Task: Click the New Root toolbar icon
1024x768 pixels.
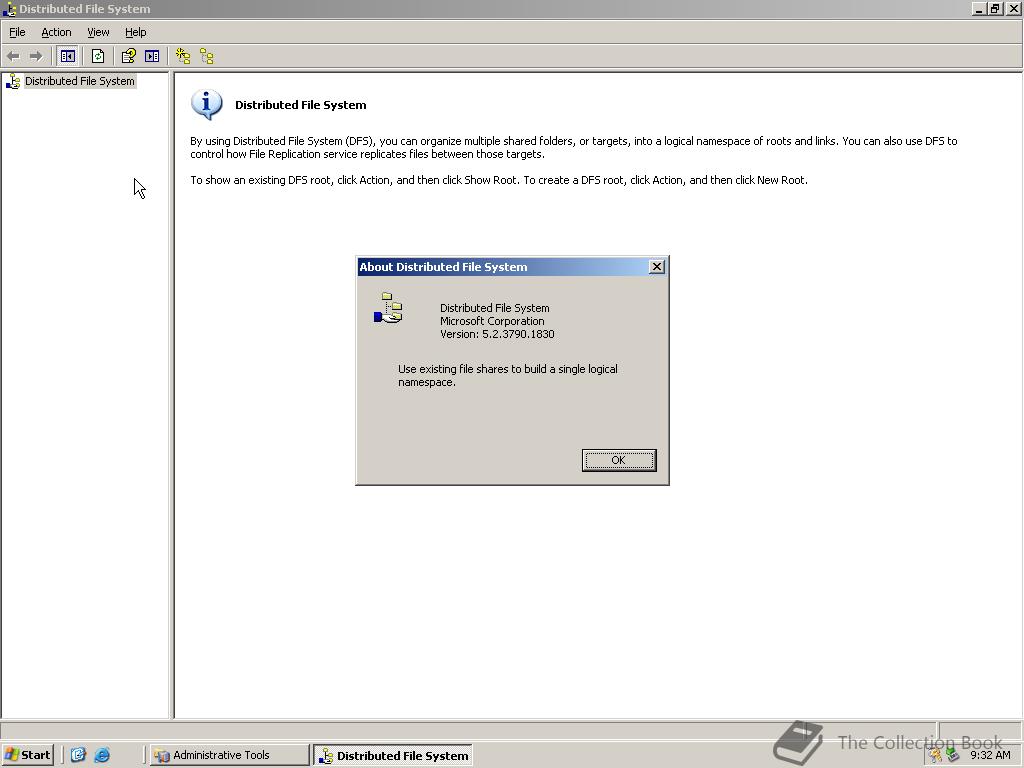Action: (x=183, y=57)
